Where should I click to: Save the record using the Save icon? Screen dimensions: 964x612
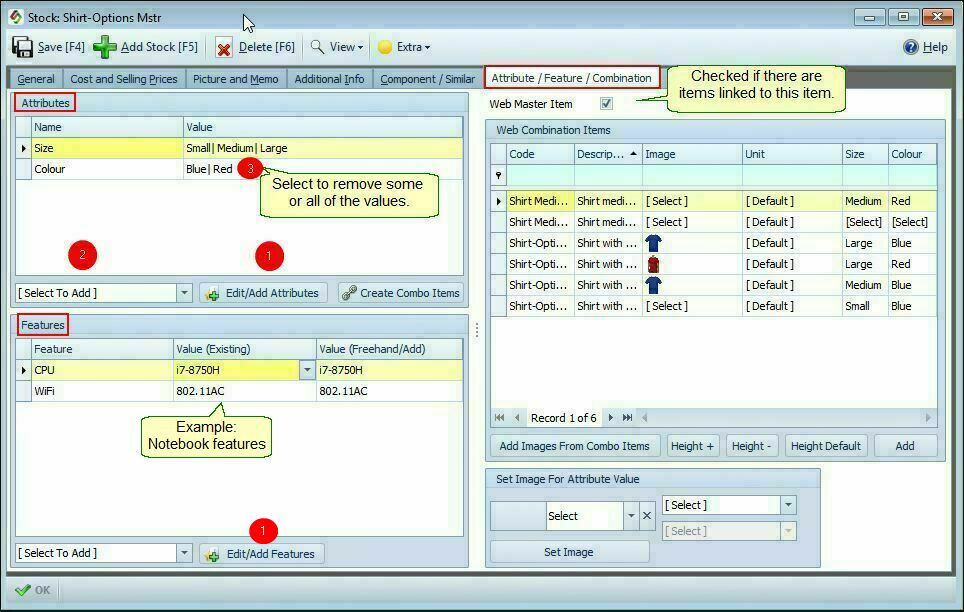tap(20, 46)
